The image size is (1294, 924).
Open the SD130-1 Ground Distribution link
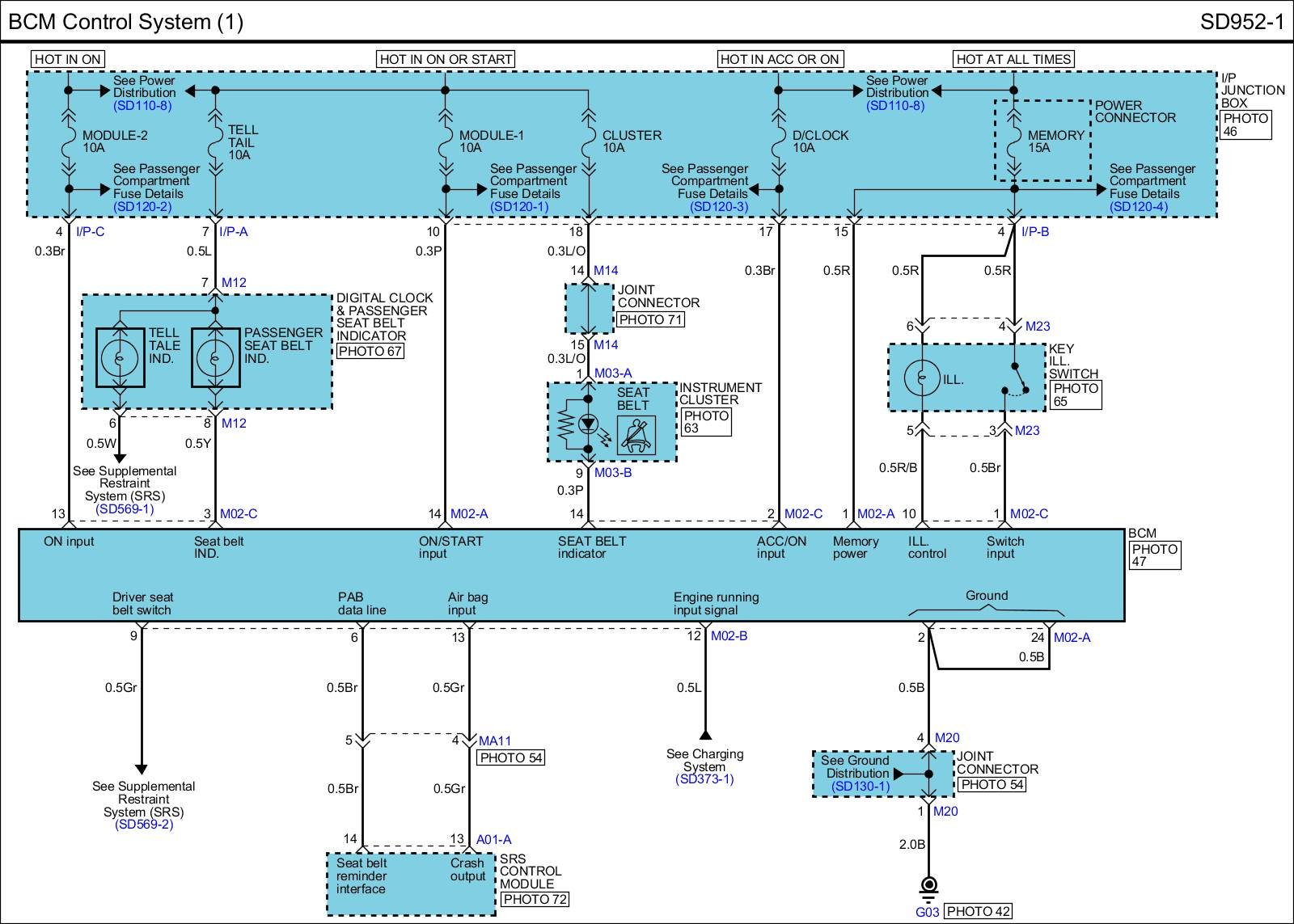(x=861, y=787)
